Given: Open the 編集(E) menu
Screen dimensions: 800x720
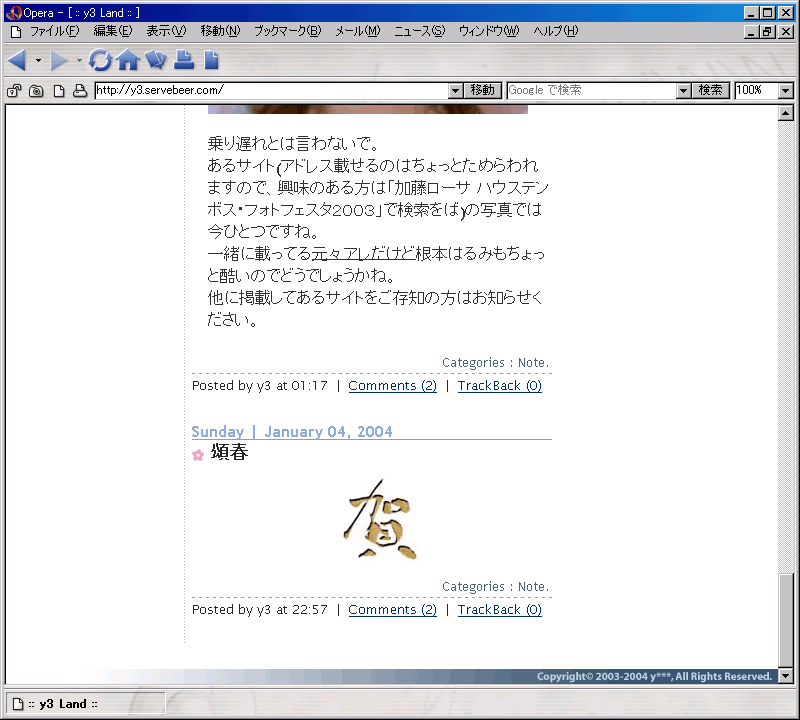Looking at the screenshot, I should tap(113, 31).
